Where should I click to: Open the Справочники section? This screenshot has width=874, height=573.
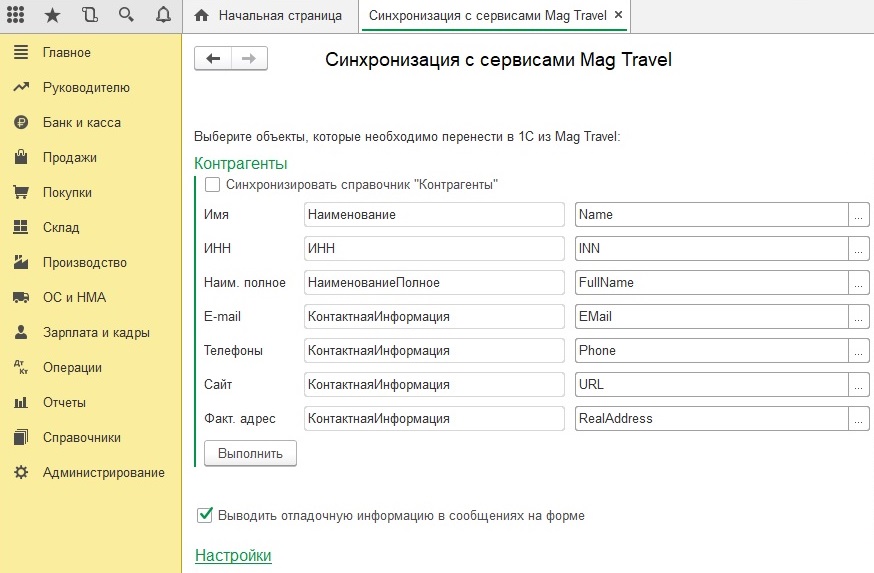click(82, 437)
